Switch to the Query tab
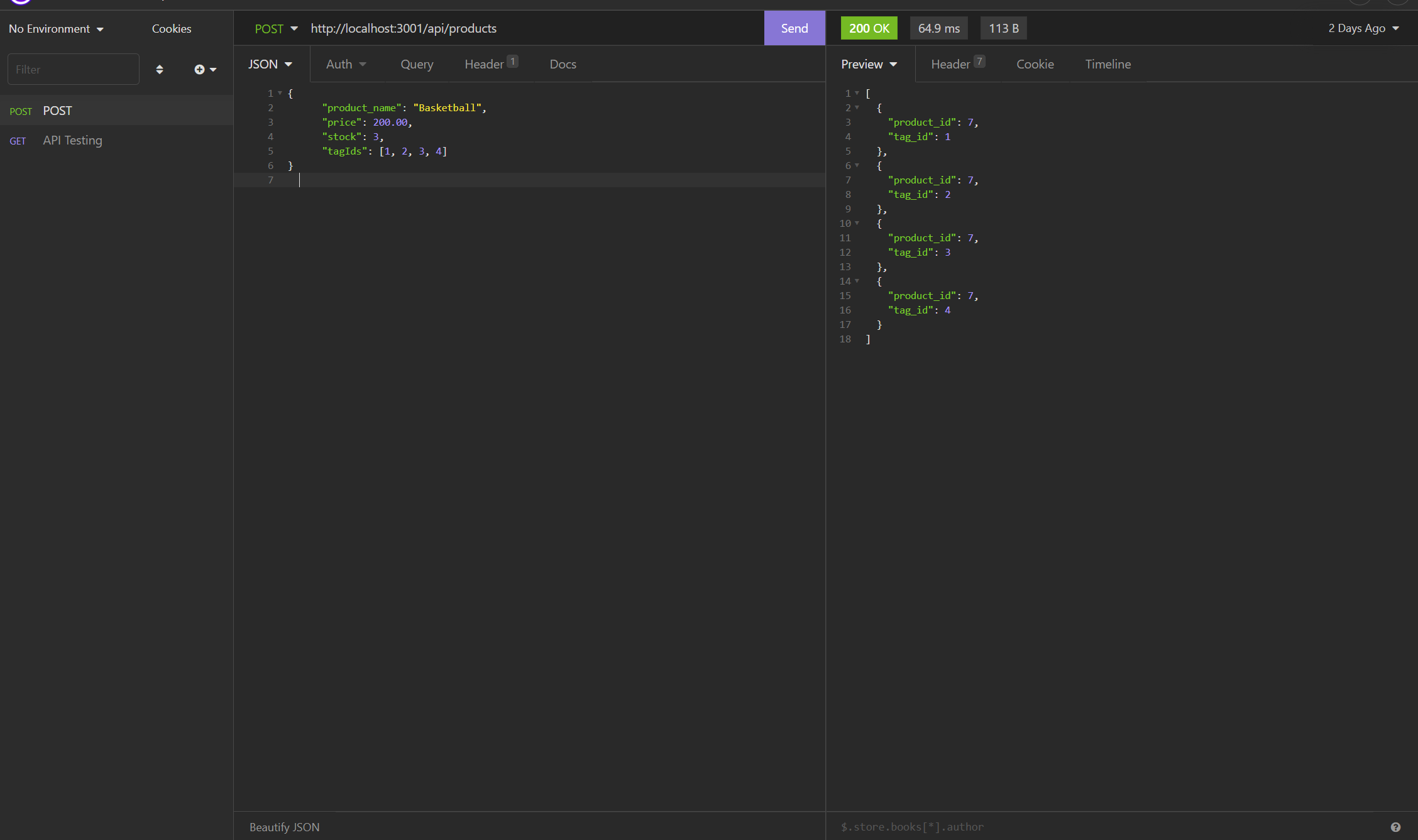 point(416,63)
